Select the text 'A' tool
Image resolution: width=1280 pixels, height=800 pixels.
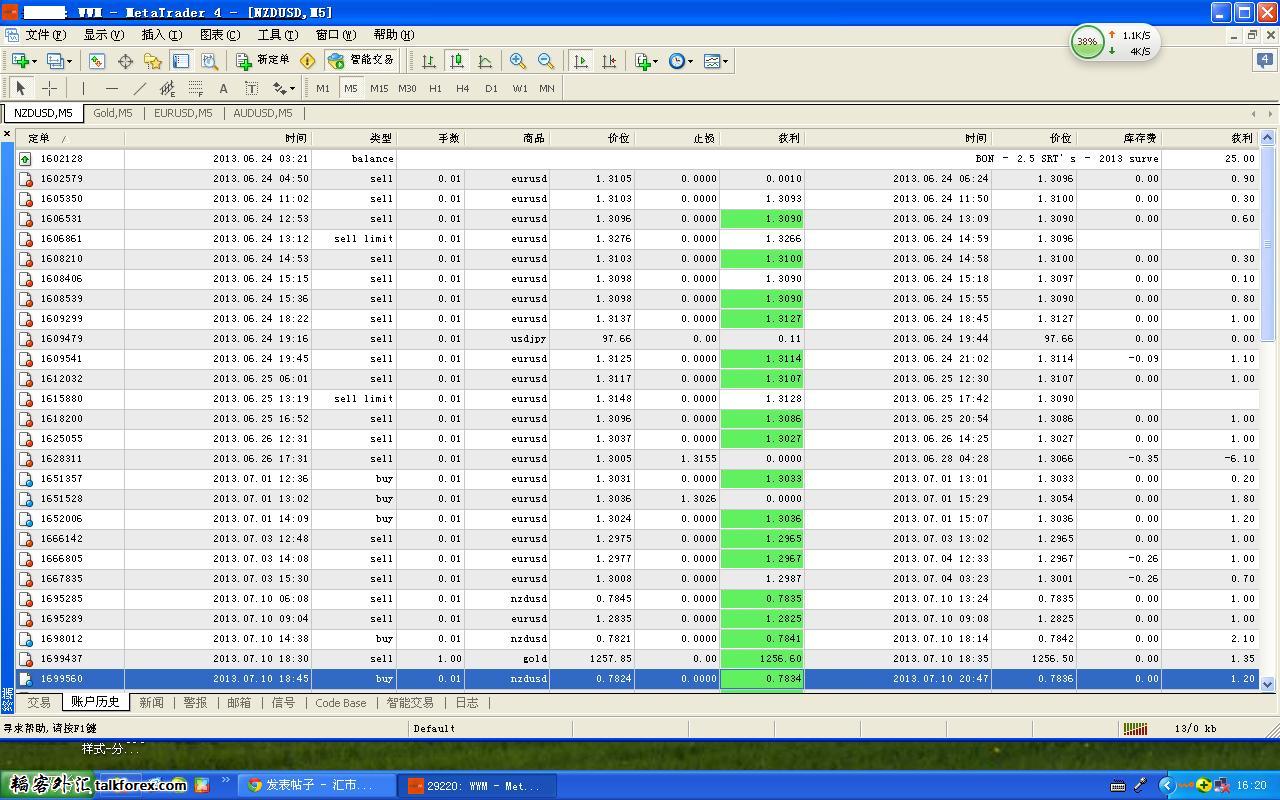223,88
